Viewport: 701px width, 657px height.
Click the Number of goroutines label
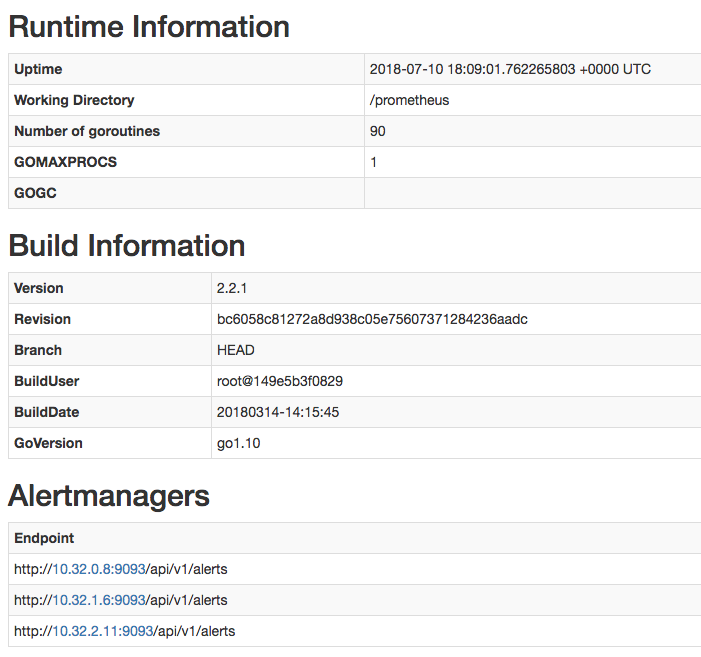pyautogui.click(x=87, y=131)
